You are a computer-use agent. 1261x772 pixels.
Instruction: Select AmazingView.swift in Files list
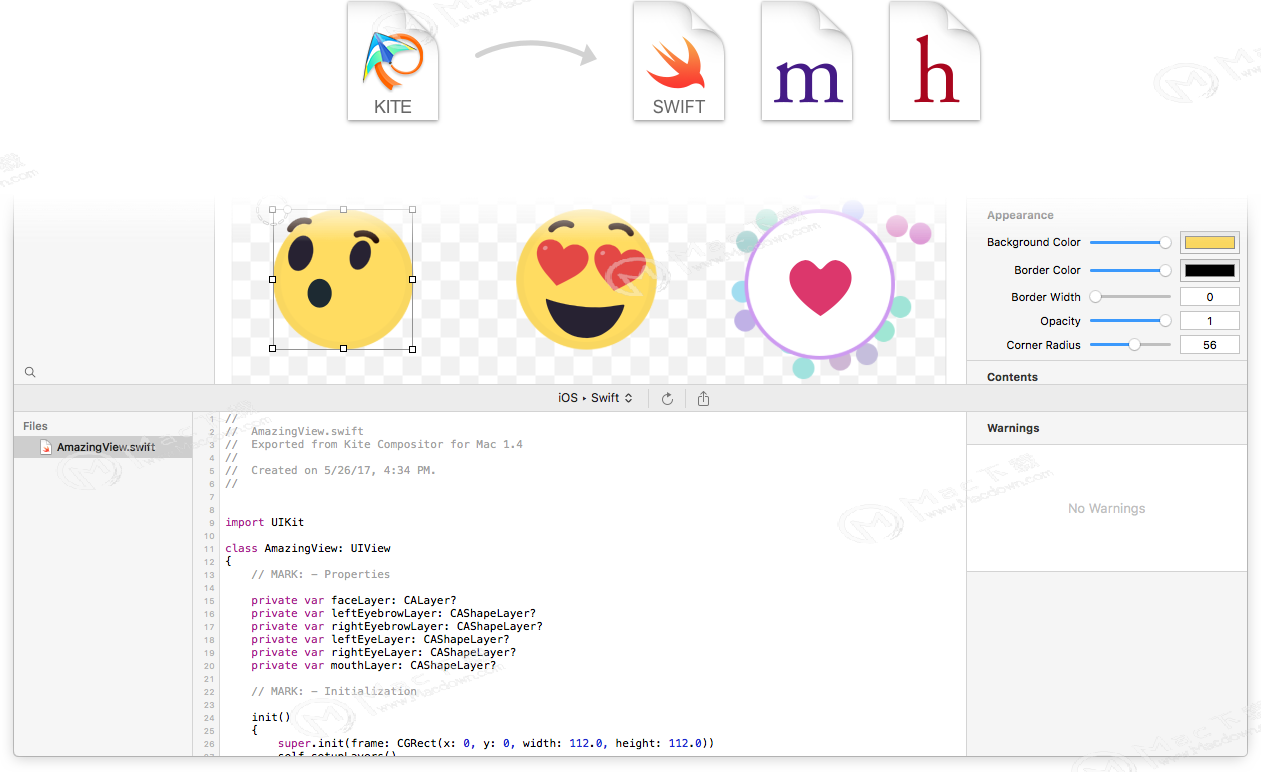(103, 447)
